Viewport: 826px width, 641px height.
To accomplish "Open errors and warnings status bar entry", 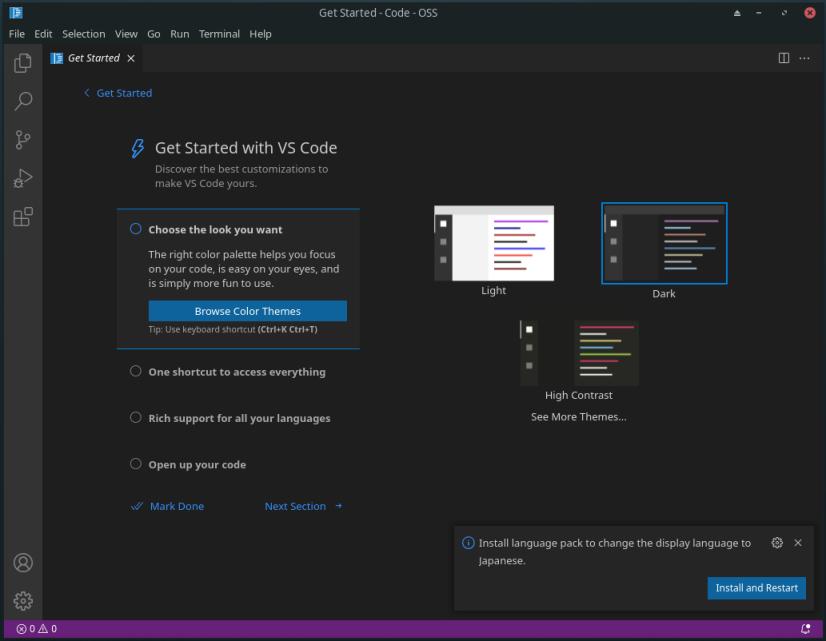I will click(x=36, y=628).
